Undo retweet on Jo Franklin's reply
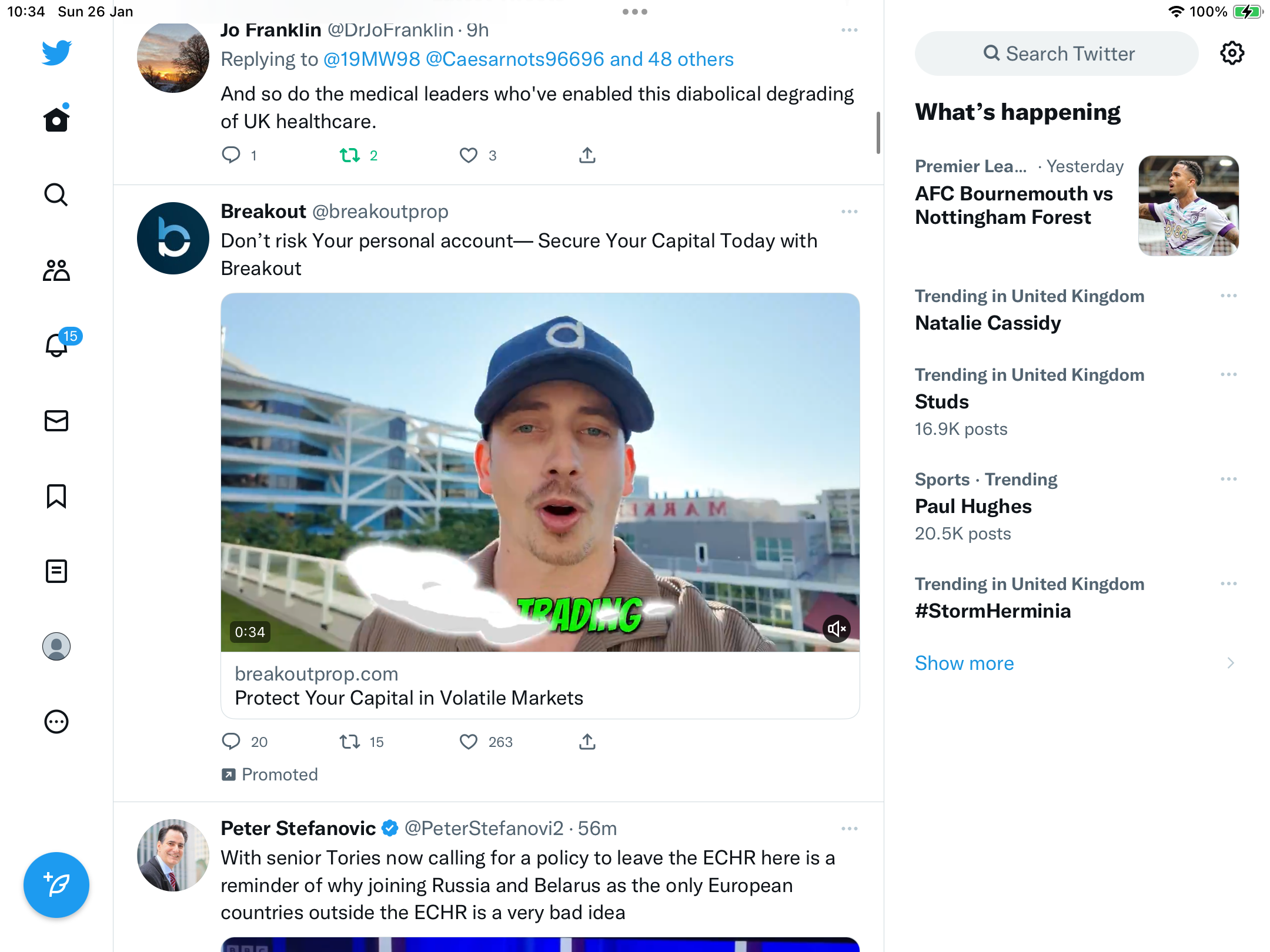 pos(350,155)
